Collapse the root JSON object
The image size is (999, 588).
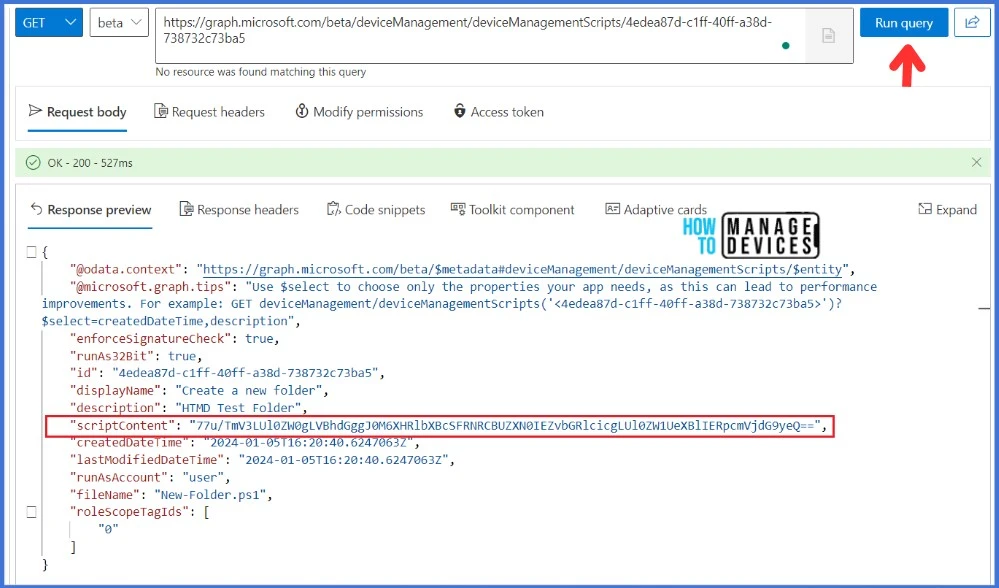coord(31,252)
